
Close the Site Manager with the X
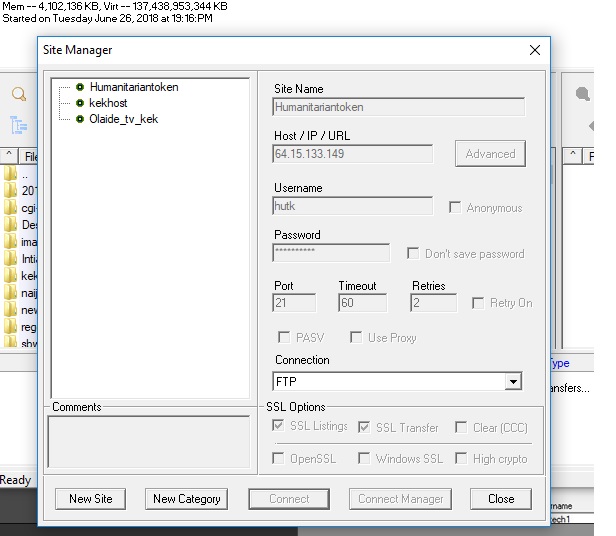click(x=535, y=50)
